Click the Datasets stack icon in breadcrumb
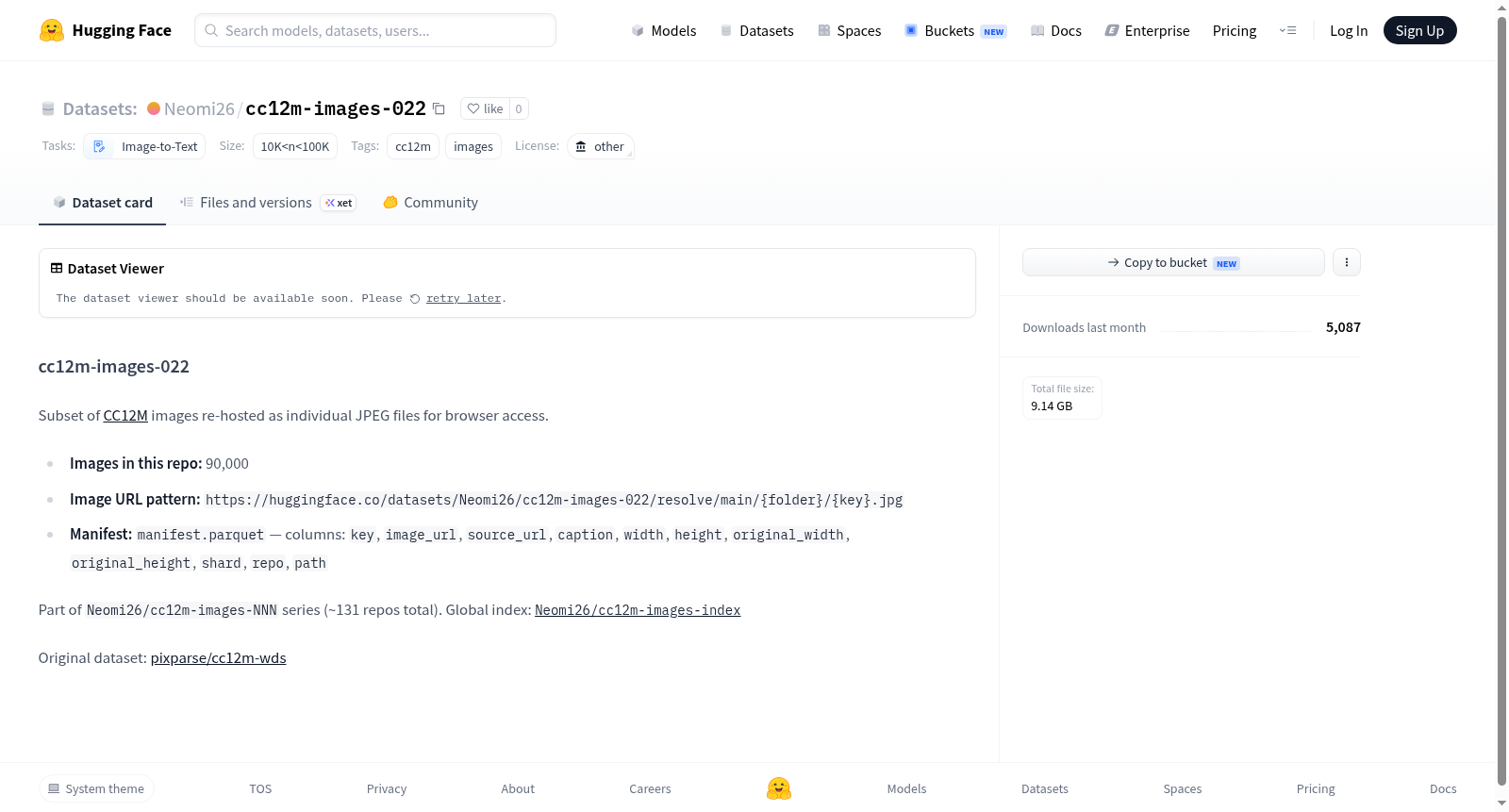 point(48,108)
